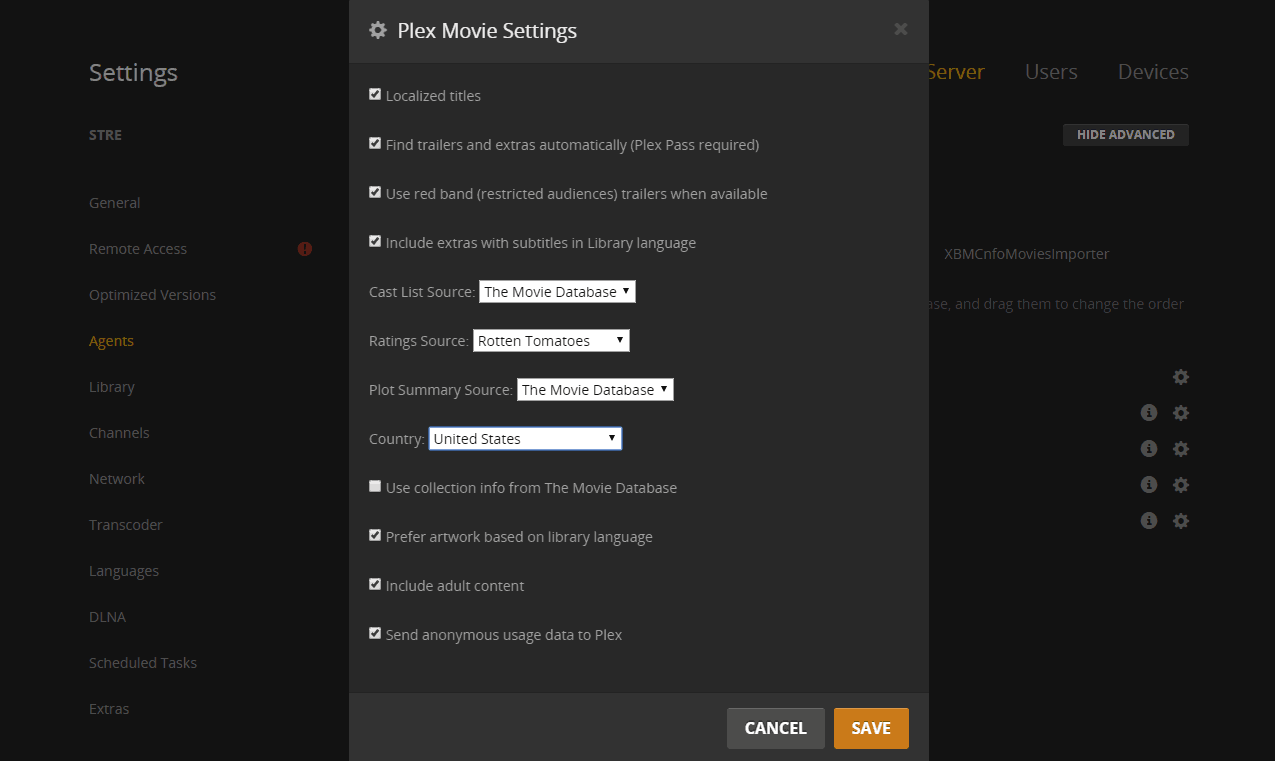1275x761 pixels.
Task: Go to Scheduled Tasks settings
Action: coord(143,663)
